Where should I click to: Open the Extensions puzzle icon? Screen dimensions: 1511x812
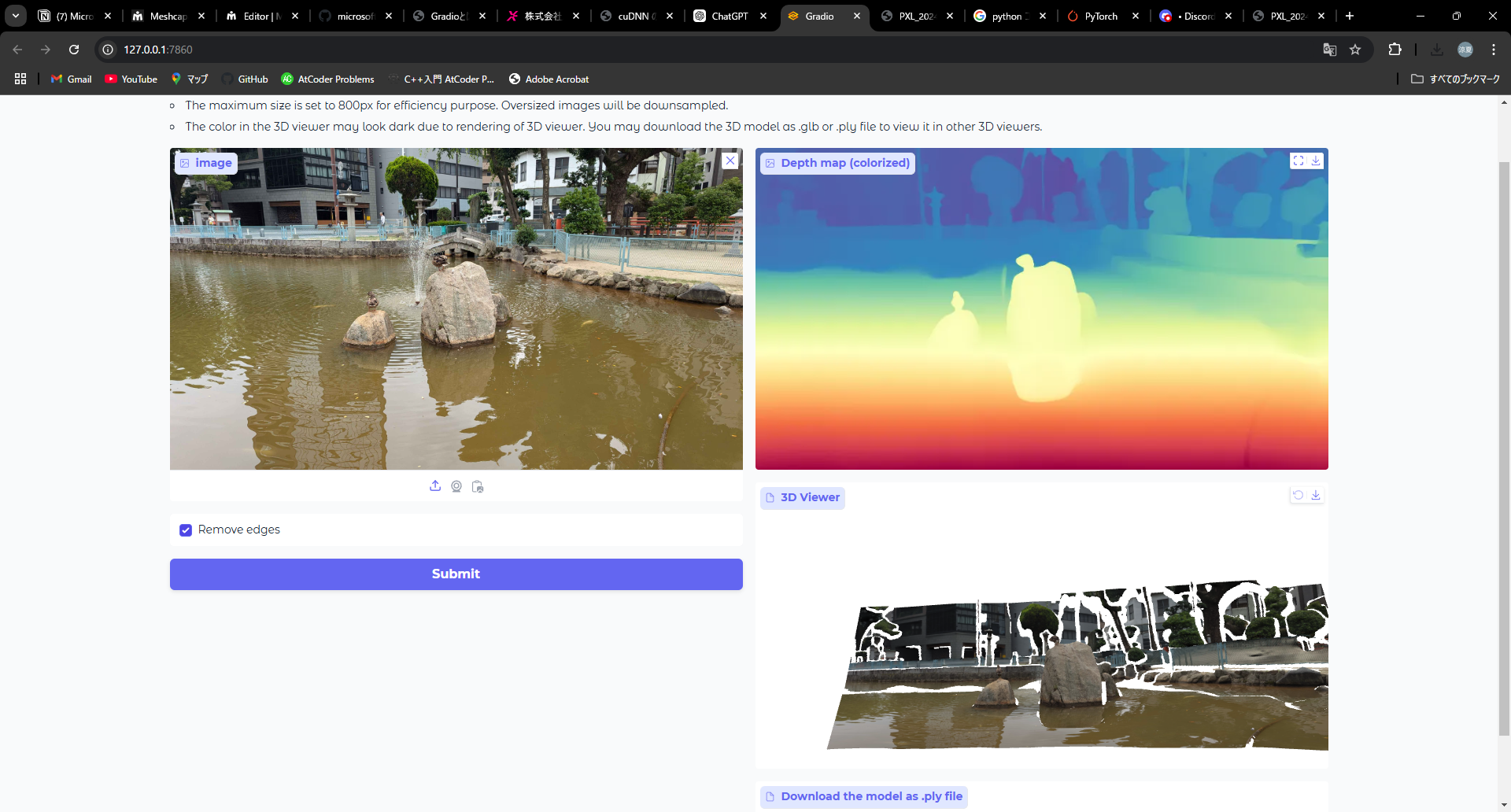[1395, 50]
